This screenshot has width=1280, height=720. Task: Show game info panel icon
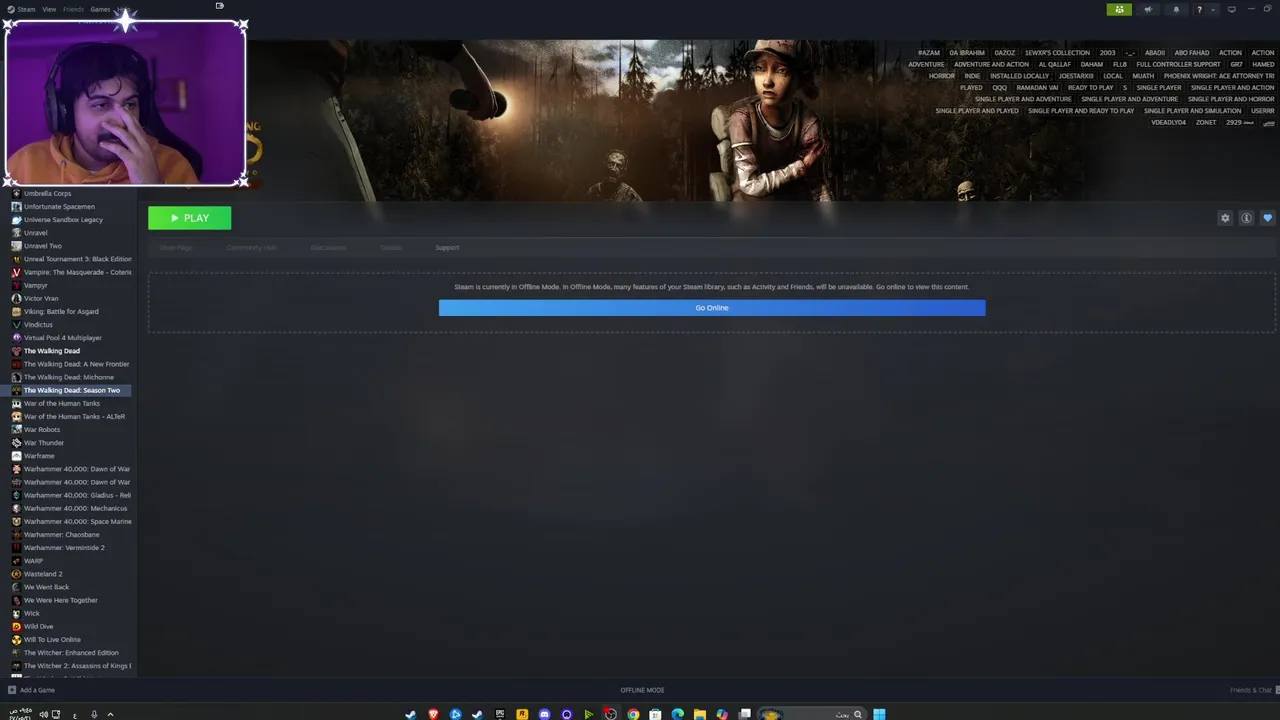pos(1246,218)
